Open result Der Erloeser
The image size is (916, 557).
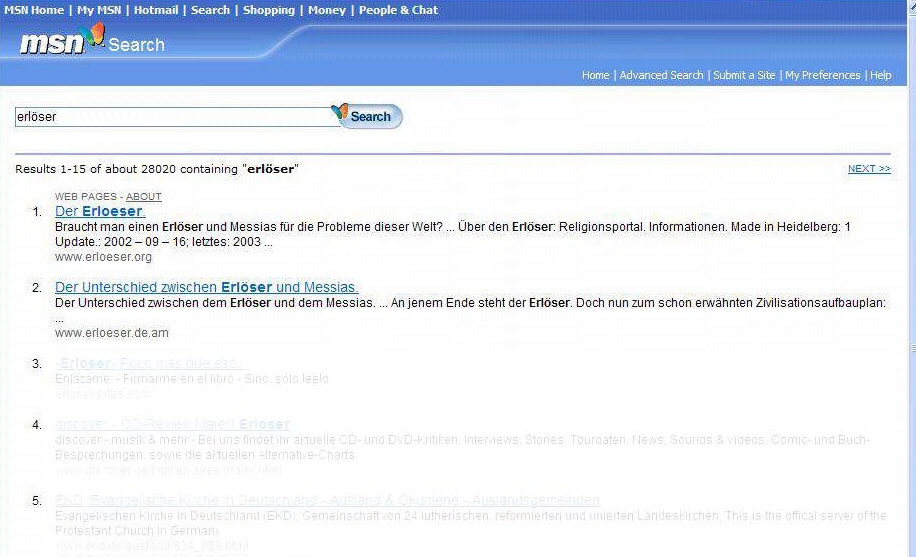click(100, 211)
